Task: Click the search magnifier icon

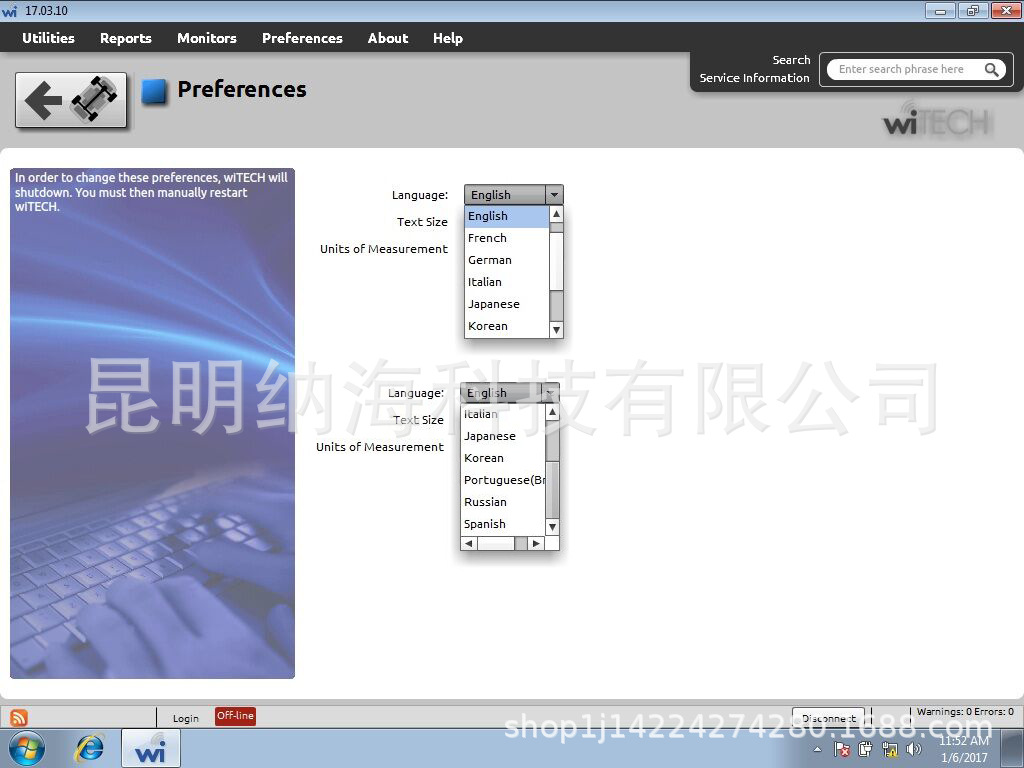Action: click(991, 69)
